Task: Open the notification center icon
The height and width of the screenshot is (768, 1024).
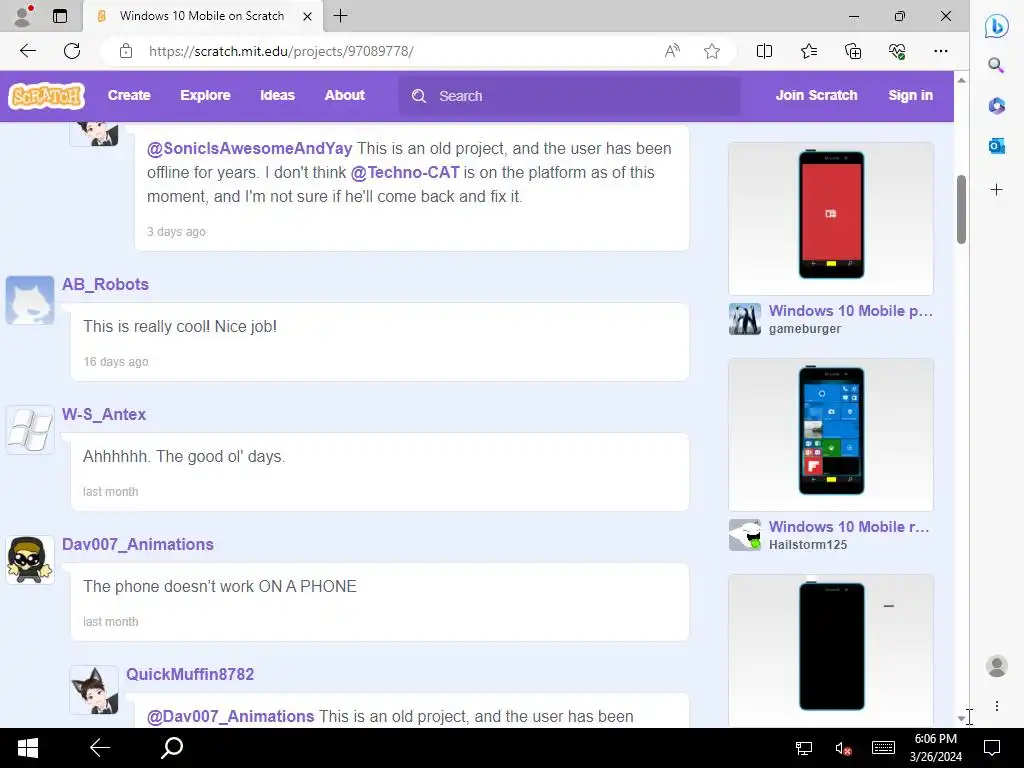Action: pos(992,748)
